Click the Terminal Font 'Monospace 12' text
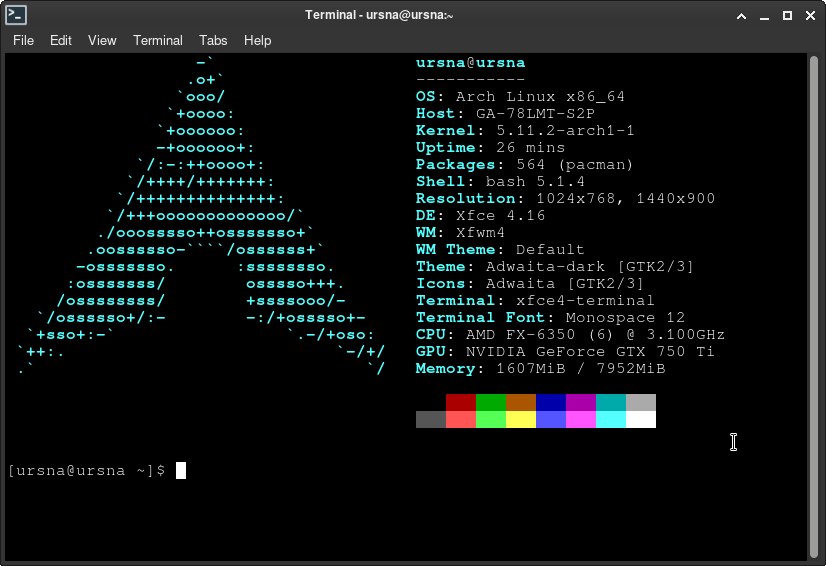The height and width of the screenshot is (566, 826). (625, 317)
